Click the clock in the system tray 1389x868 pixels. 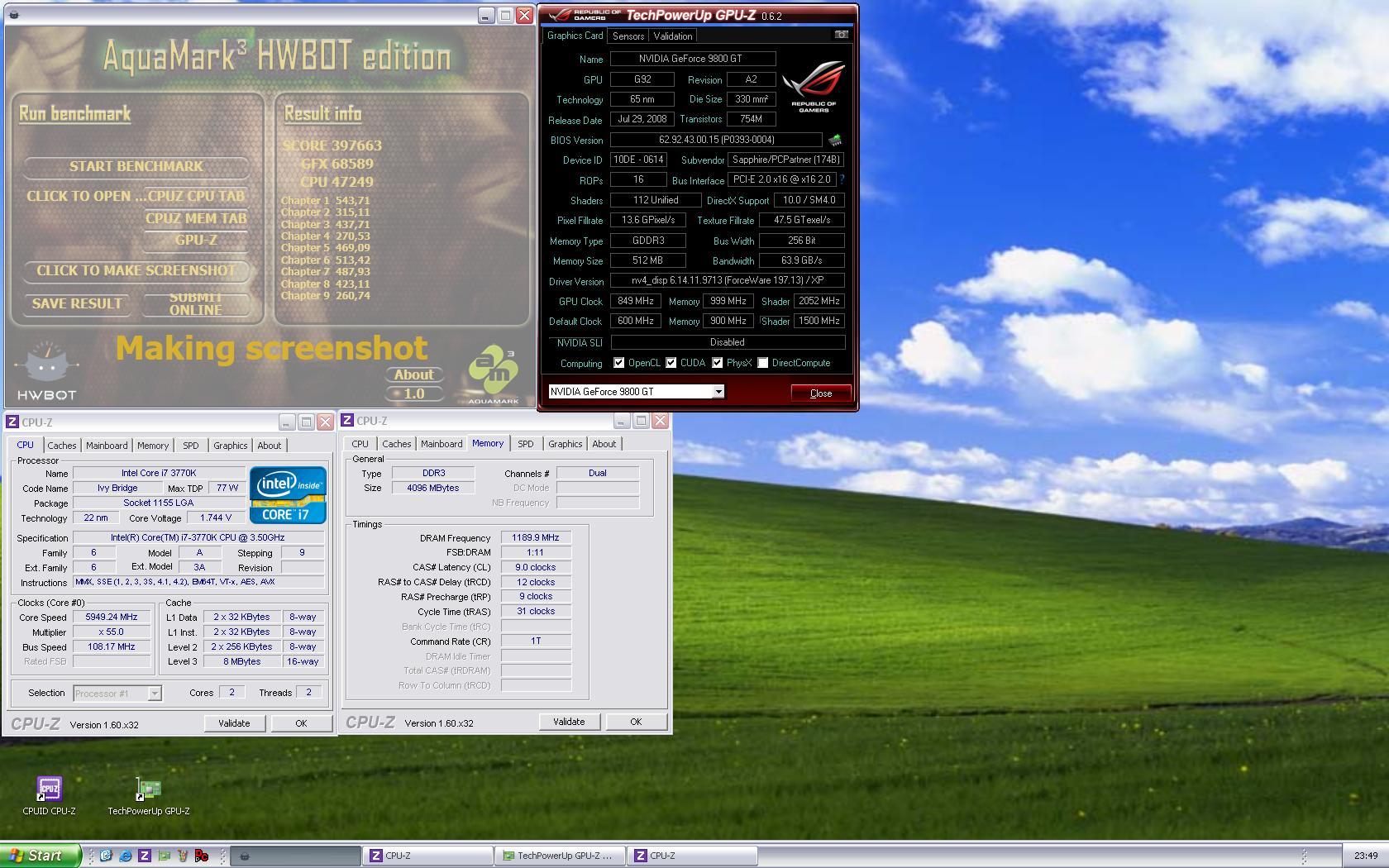point(1366,856)
